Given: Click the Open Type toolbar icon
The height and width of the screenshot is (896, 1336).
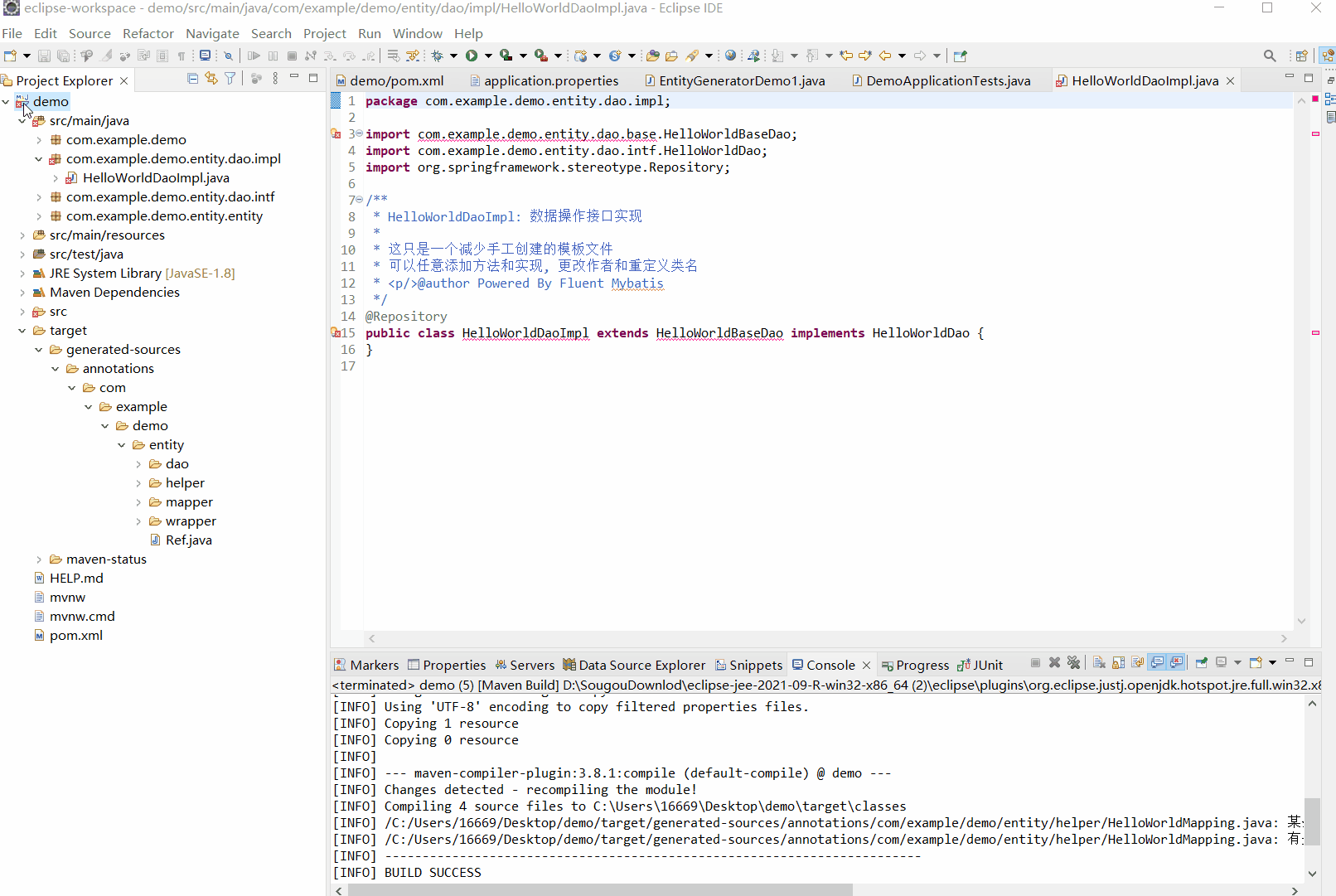Looking at the screenshot, I should coord(652,56).
